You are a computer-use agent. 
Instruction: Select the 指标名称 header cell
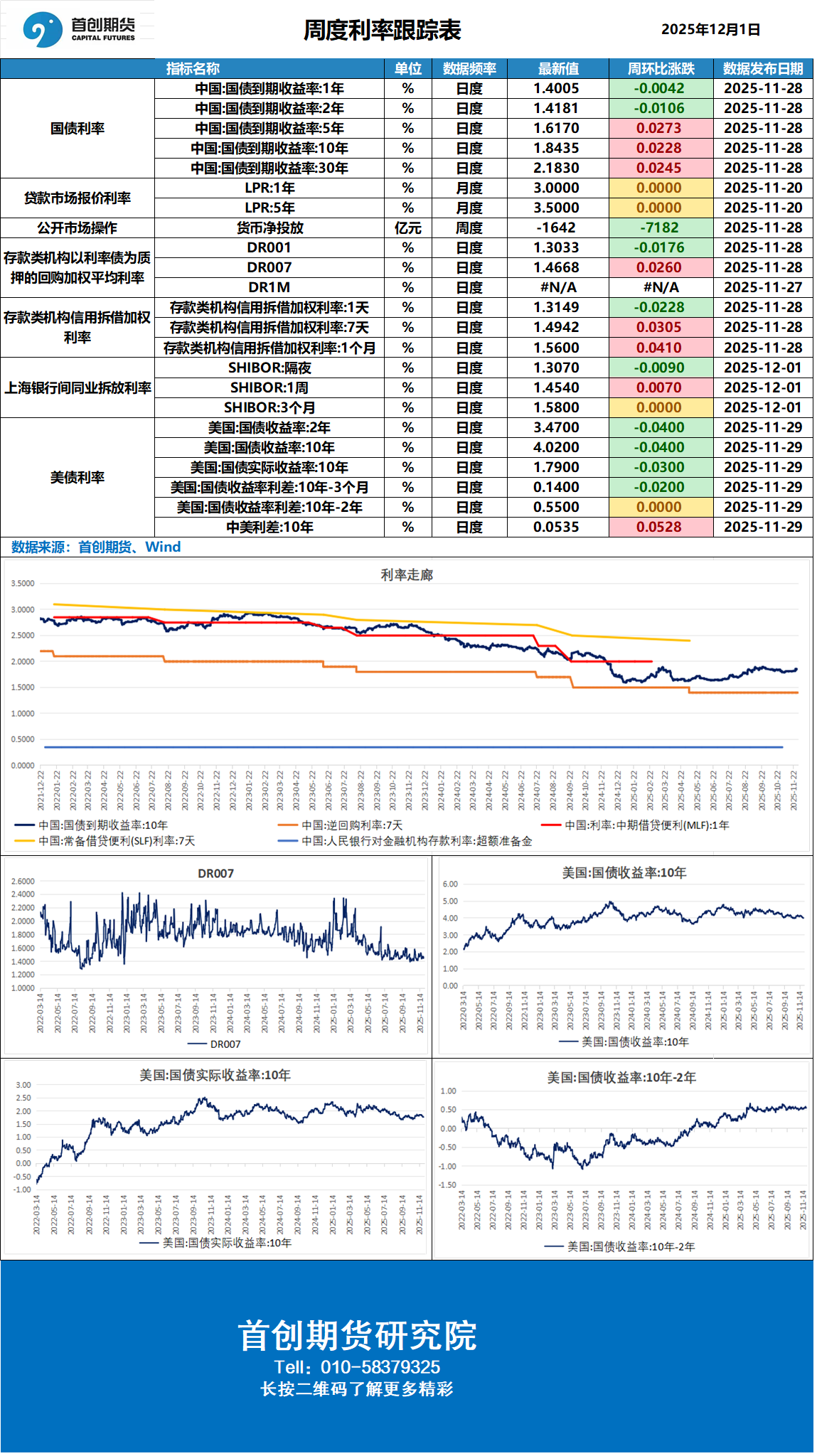click(193, 69)
